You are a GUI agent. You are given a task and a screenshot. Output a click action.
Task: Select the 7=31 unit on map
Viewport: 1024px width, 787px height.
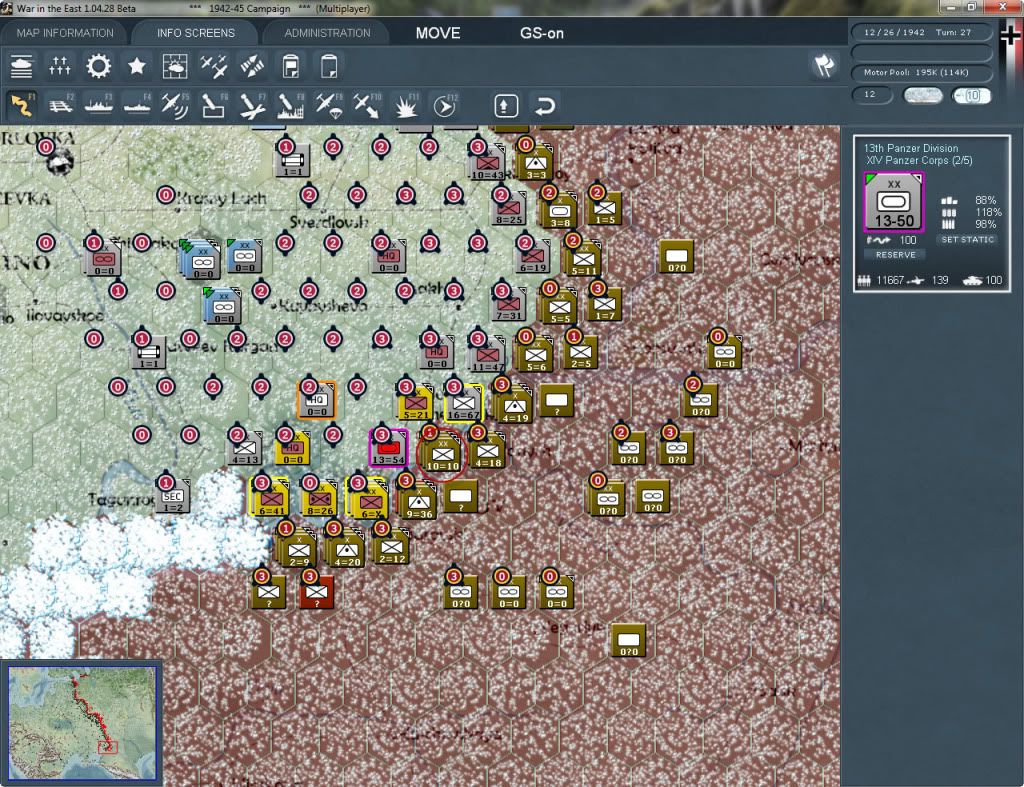[507, 304]
